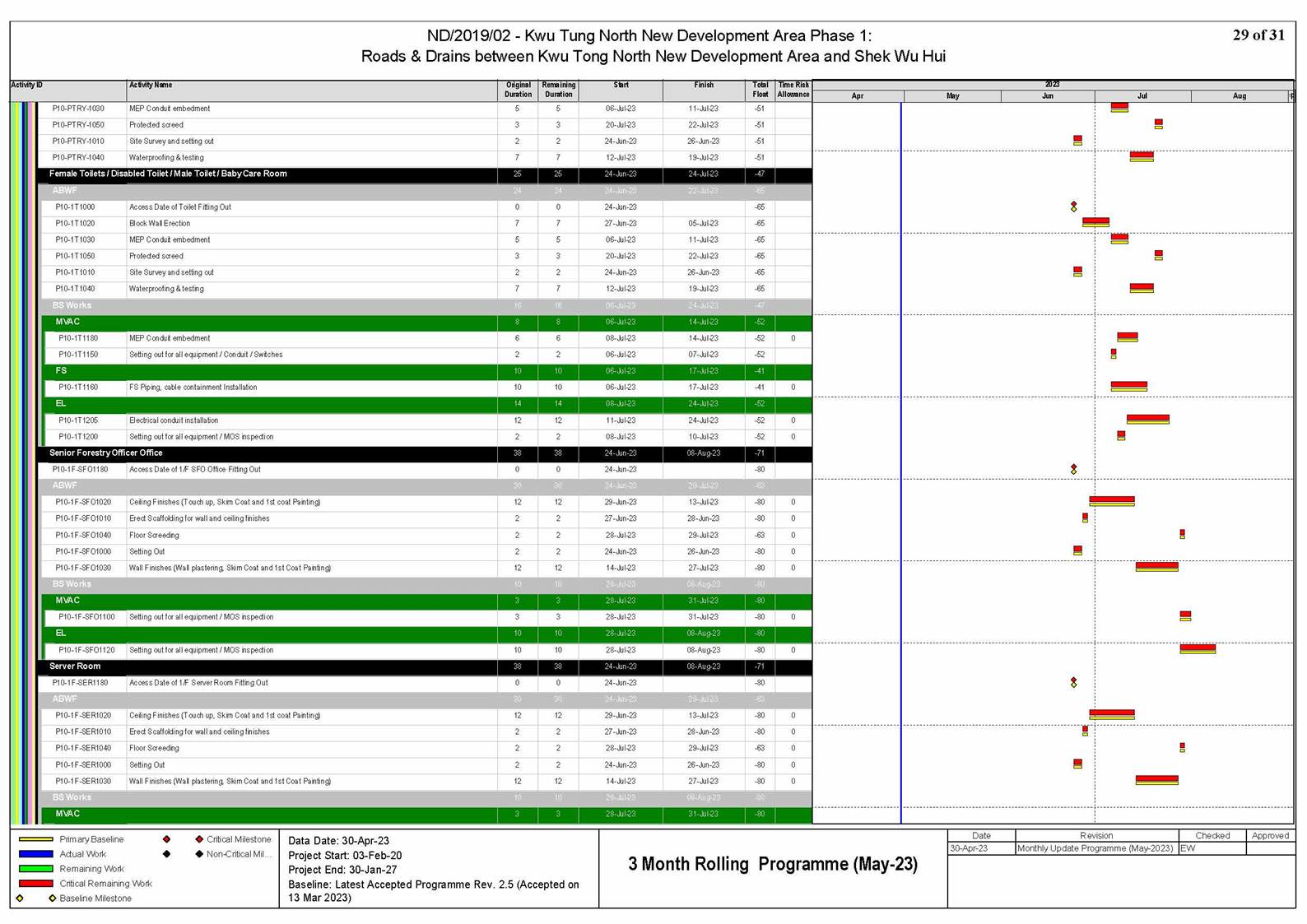This screenshot has width=1307, height=924.
Task: Click the Aug month header in timeline
Action: (x=1240, y=96)
